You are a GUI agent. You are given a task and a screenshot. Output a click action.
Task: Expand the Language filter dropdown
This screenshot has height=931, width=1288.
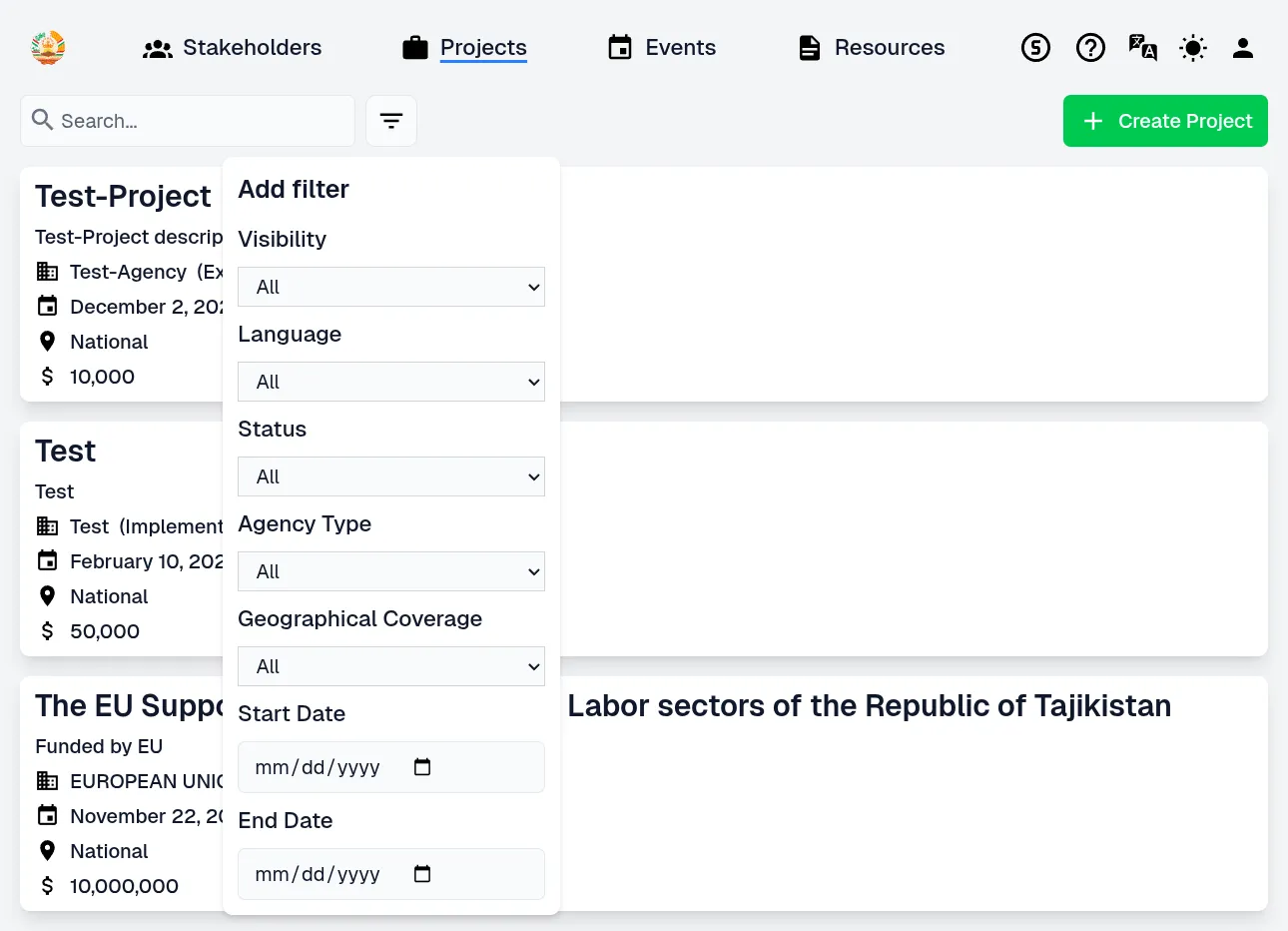click(391, 382)
